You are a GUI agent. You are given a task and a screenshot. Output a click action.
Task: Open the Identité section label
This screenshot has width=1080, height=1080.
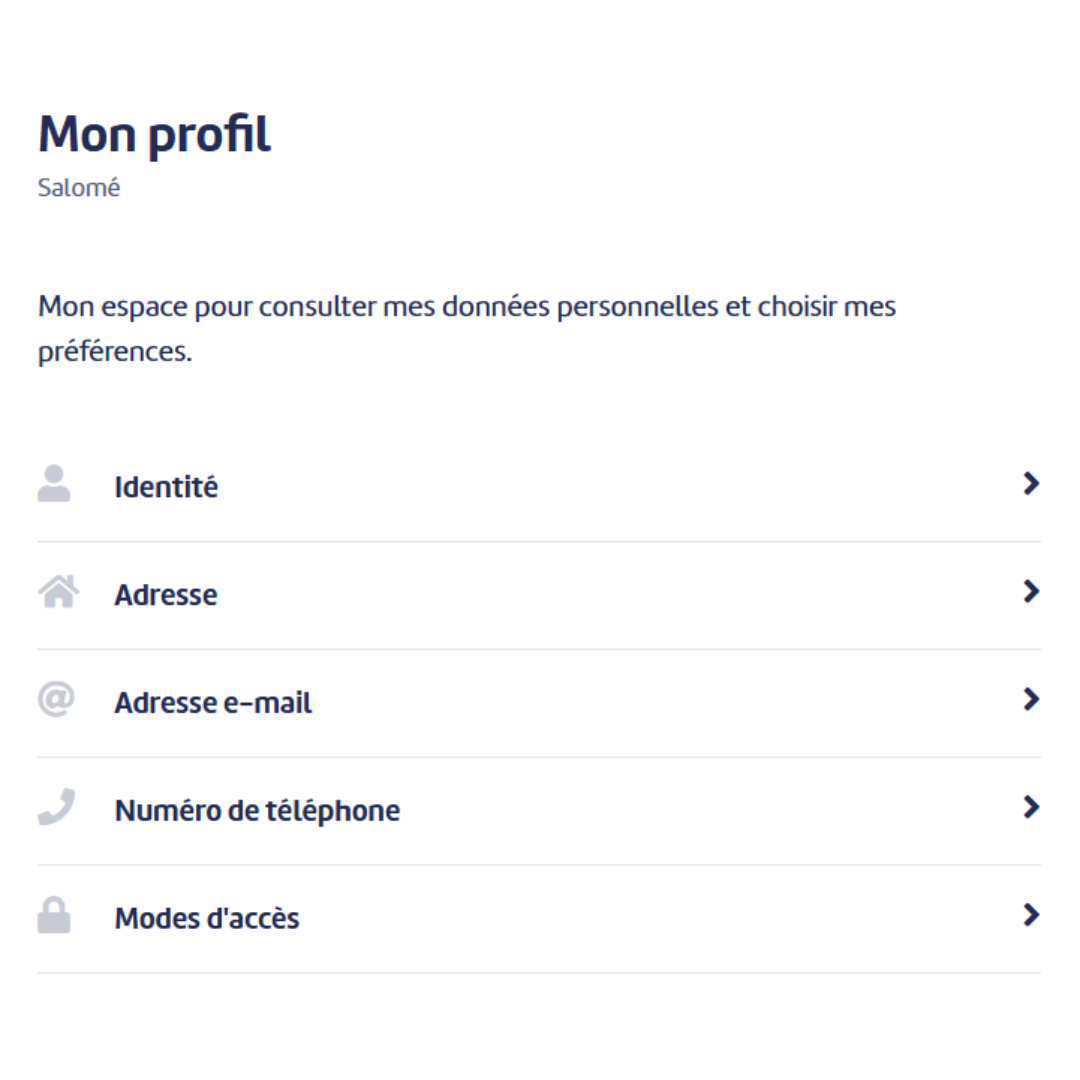click(166, 488)
